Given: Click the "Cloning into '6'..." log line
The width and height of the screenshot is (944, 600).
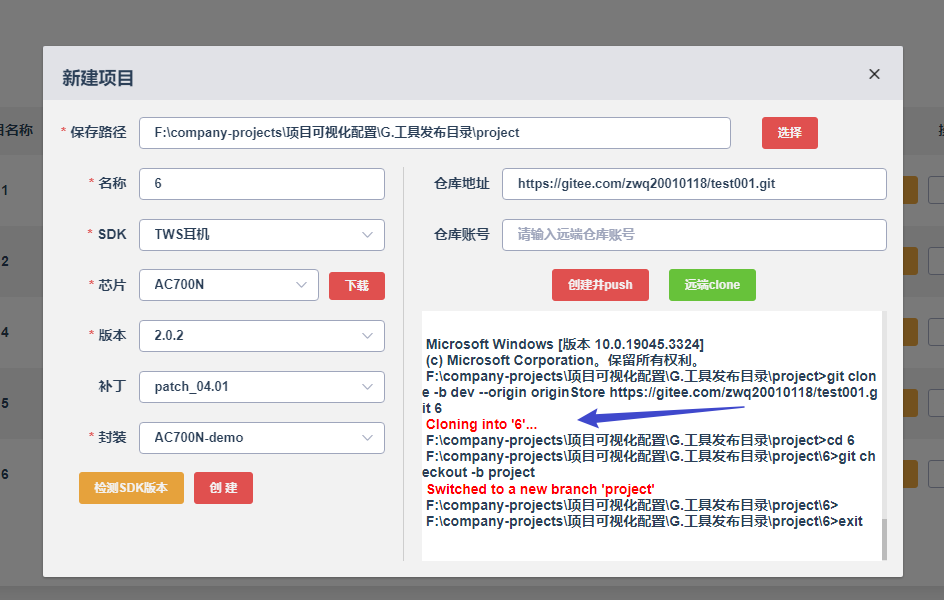Looking at the screenshot, I should pos(481,424).
